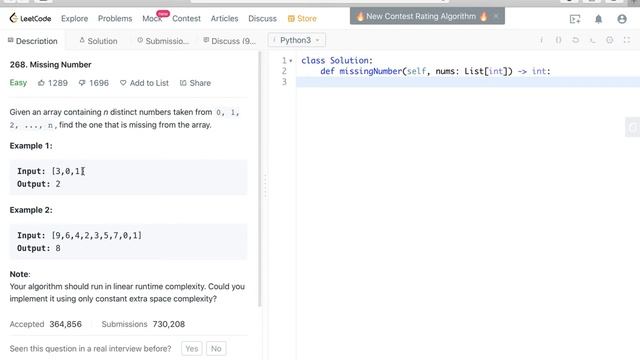Answer No to seen in interview
Image resolution: width=640 pixels, height=360 pixels.
[216, 349]
